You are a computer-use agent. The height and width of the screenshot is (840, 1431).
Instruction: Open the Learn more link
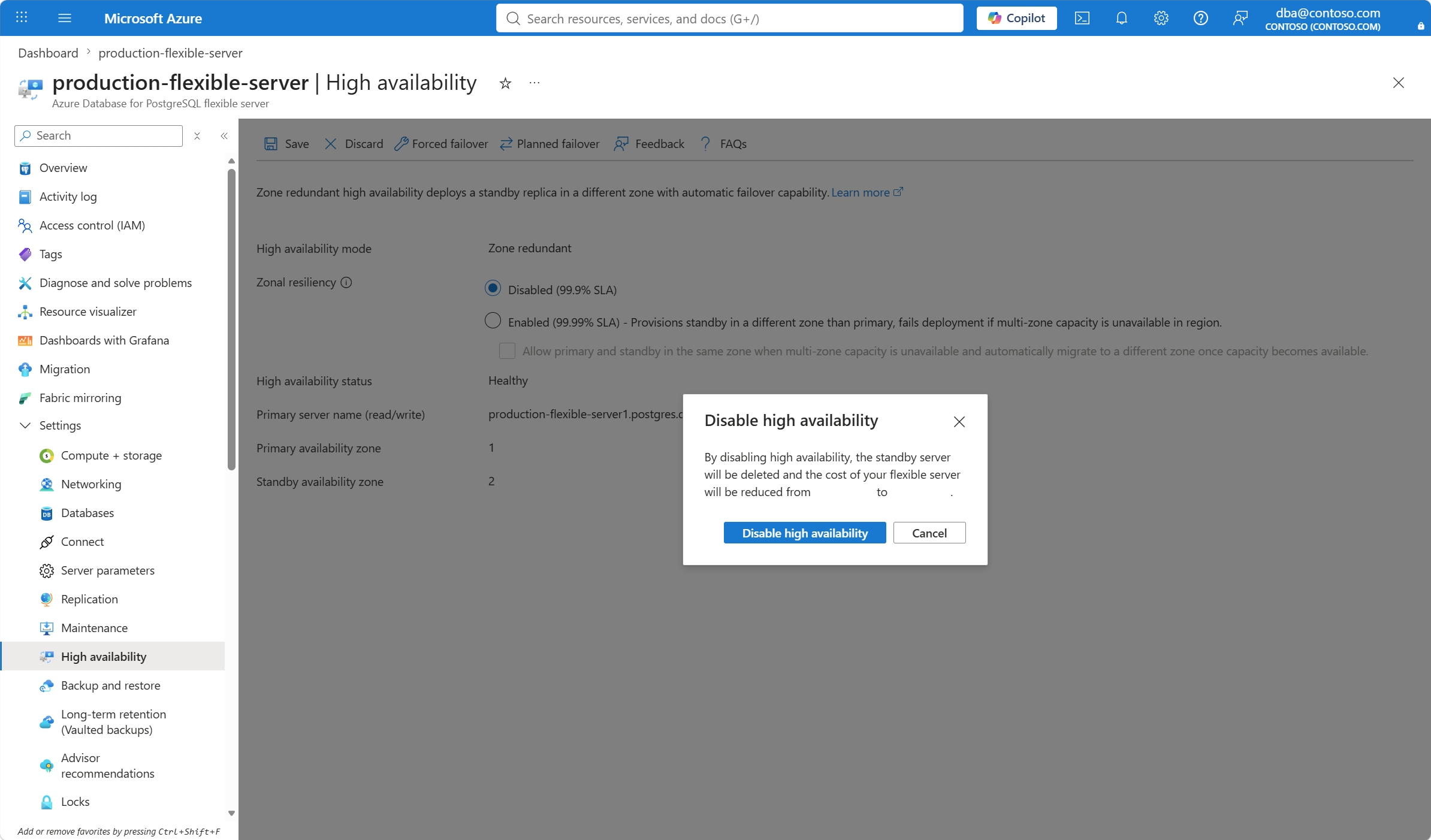(x=867, y=192)
